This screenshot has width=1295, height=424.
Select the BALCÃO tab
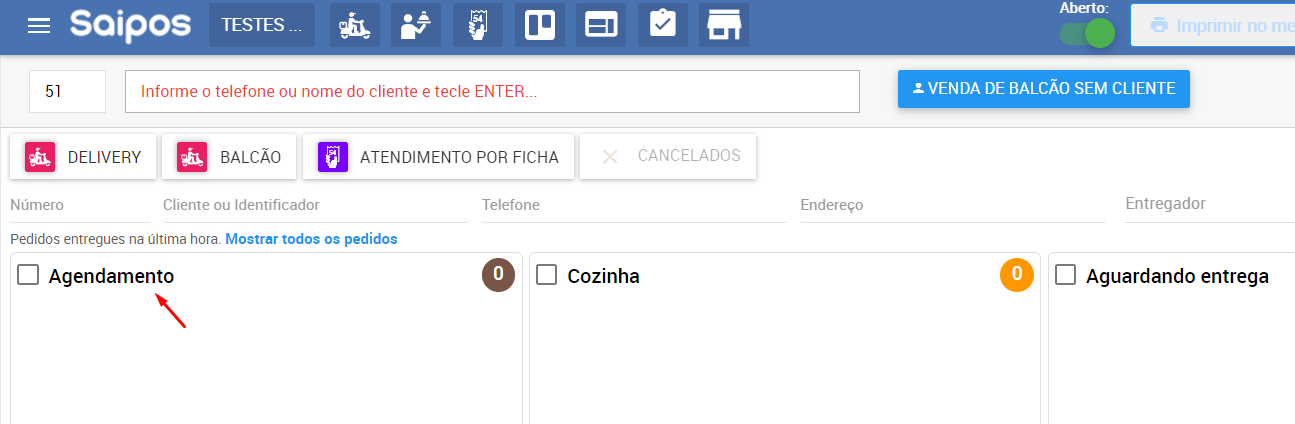[229, 157]
